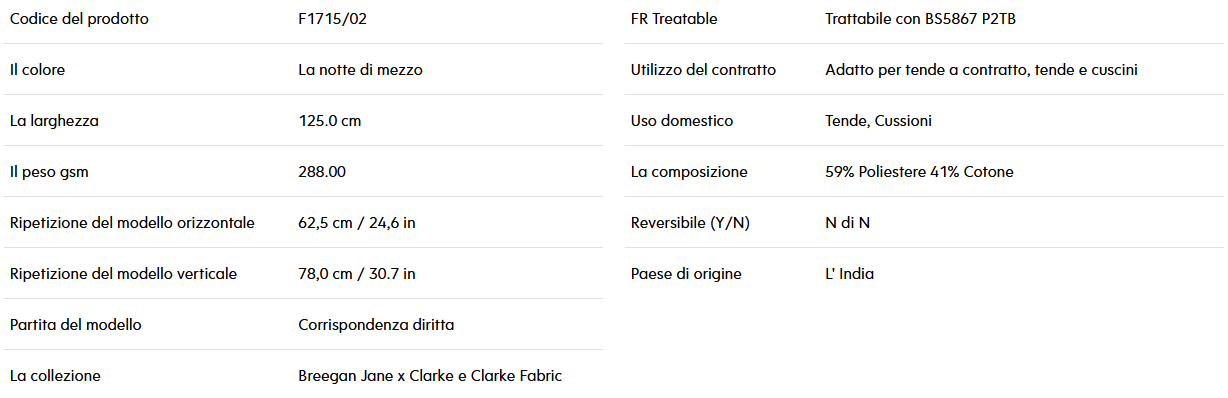Click the 'Partita del modello' label
The image size is (1228, 398).
76,325
